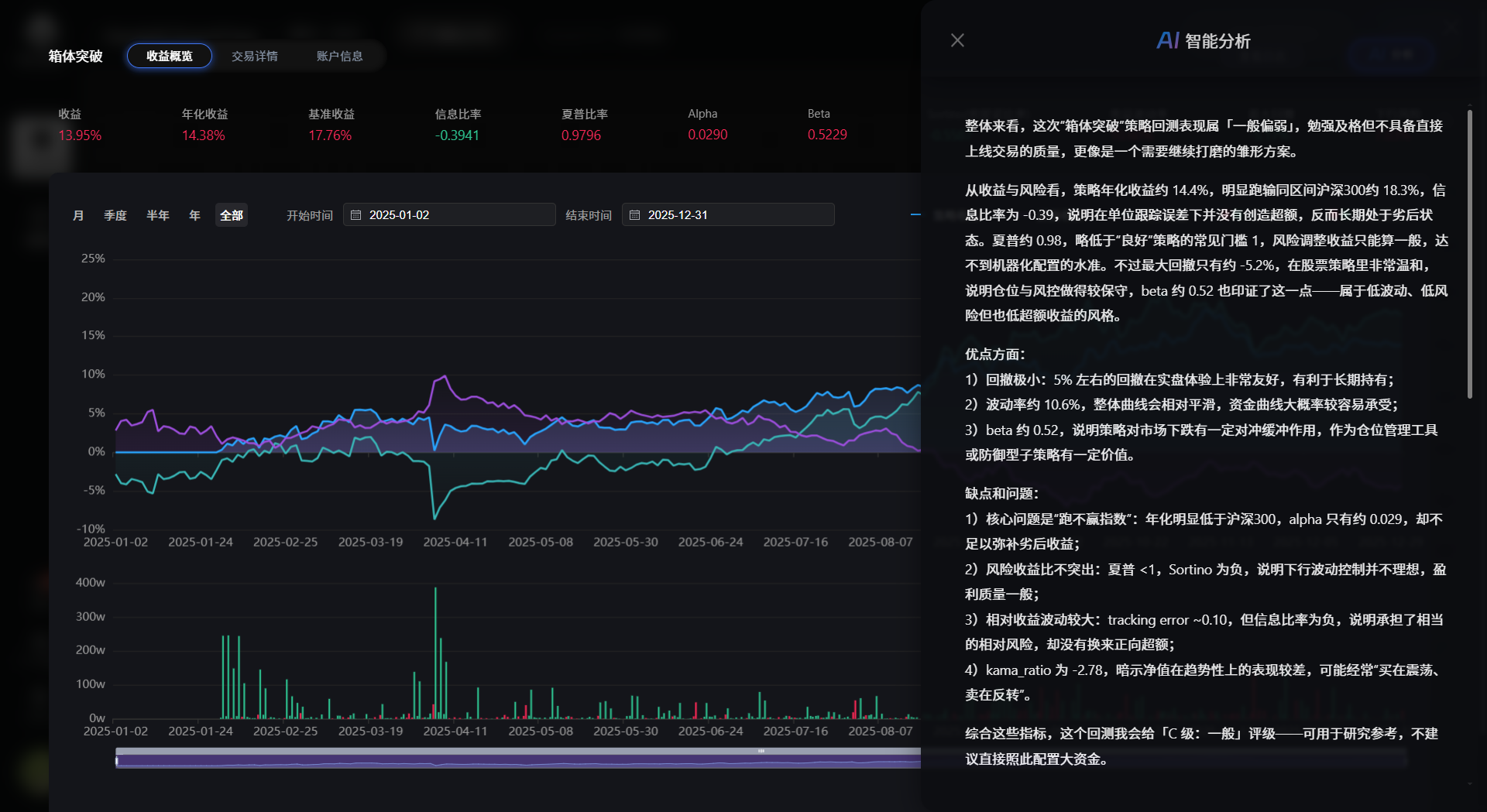Click the 信息比率 value -0.3941
The height and width of the screenshot is (812, 1487).
pyautogui.click(x=457, y=135)
